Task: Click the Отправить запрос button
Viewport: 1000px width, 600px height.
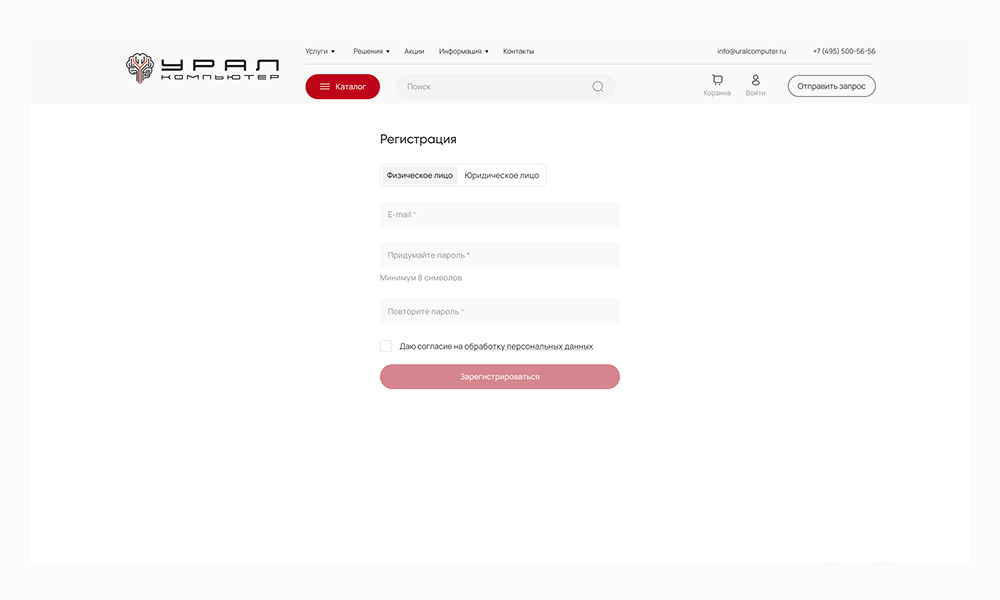Action: point(831,86)
